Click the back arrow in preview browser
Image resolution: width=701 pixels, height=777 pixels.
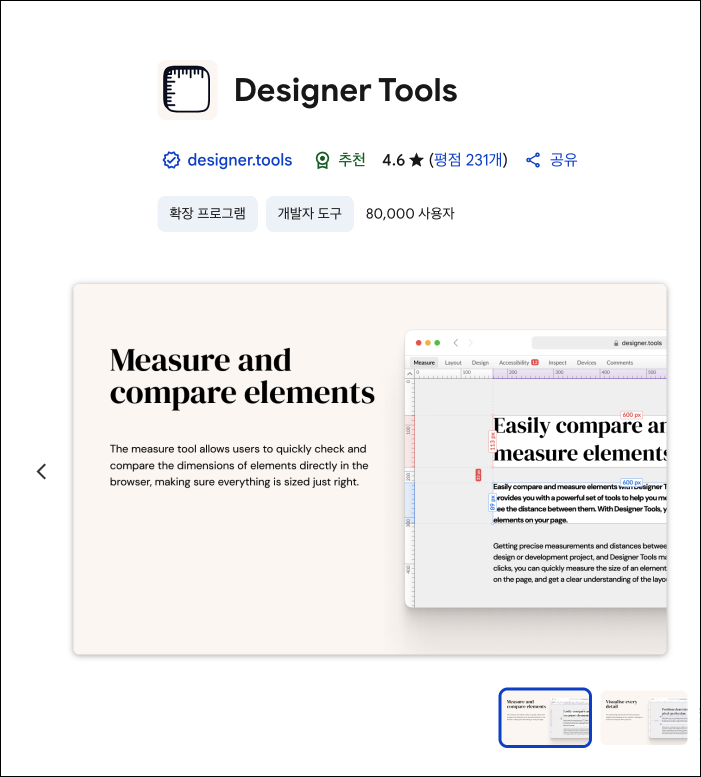pos(456,343)
